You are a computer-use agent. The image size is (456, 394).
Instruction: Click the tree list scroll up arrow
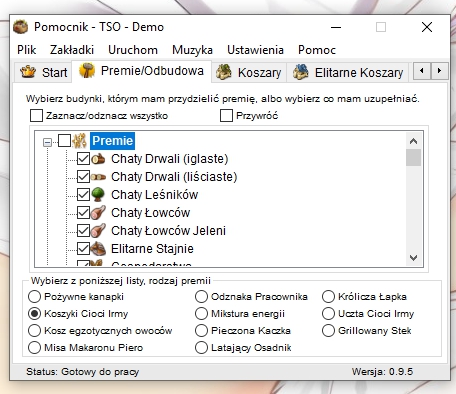[413, 141]
